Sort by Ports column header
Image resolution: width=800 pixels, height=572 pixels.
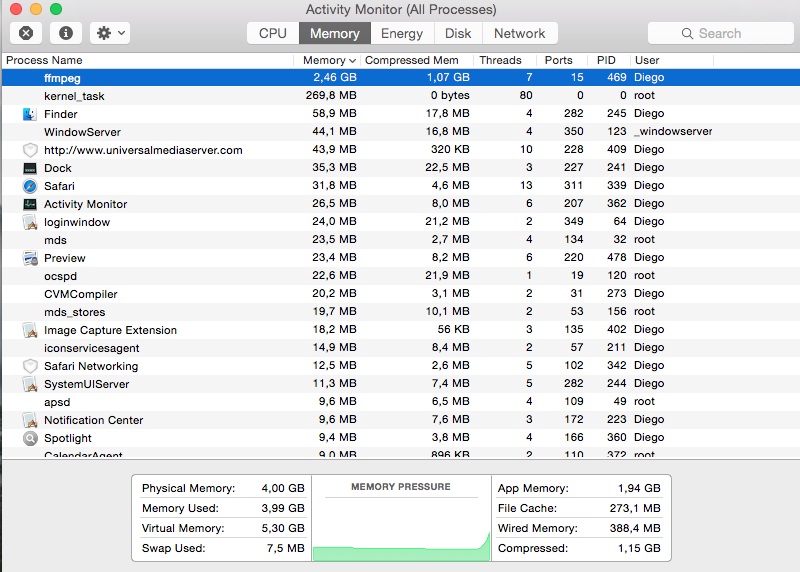pyautogui.click(x=561, y=60)
